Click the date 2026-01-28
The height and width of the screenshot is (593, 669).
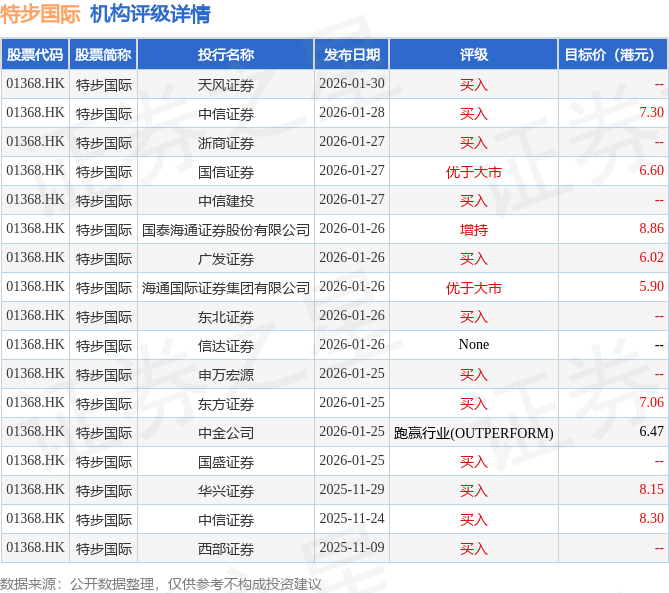point(352,113)
